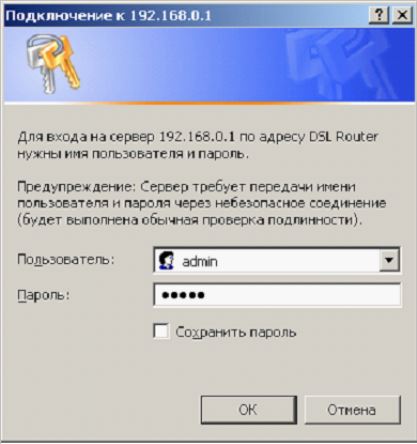Click the DSL Router server message text
417x444 pixels.
[x=198, y=145]
